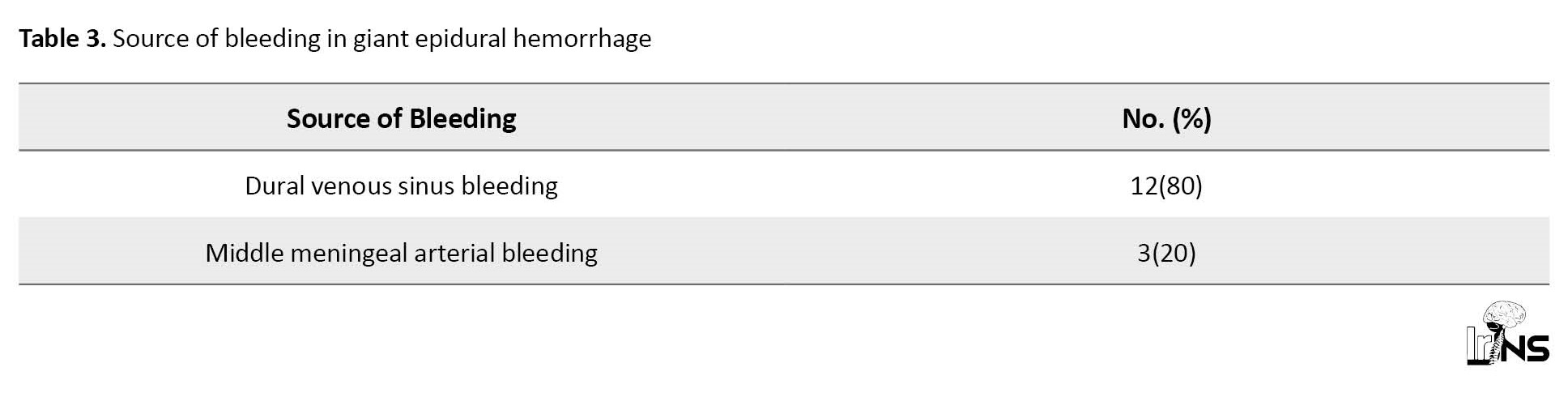Click the word "venous" in first row
Viewport: 1568px width, 393px height.
pos(351,186)
